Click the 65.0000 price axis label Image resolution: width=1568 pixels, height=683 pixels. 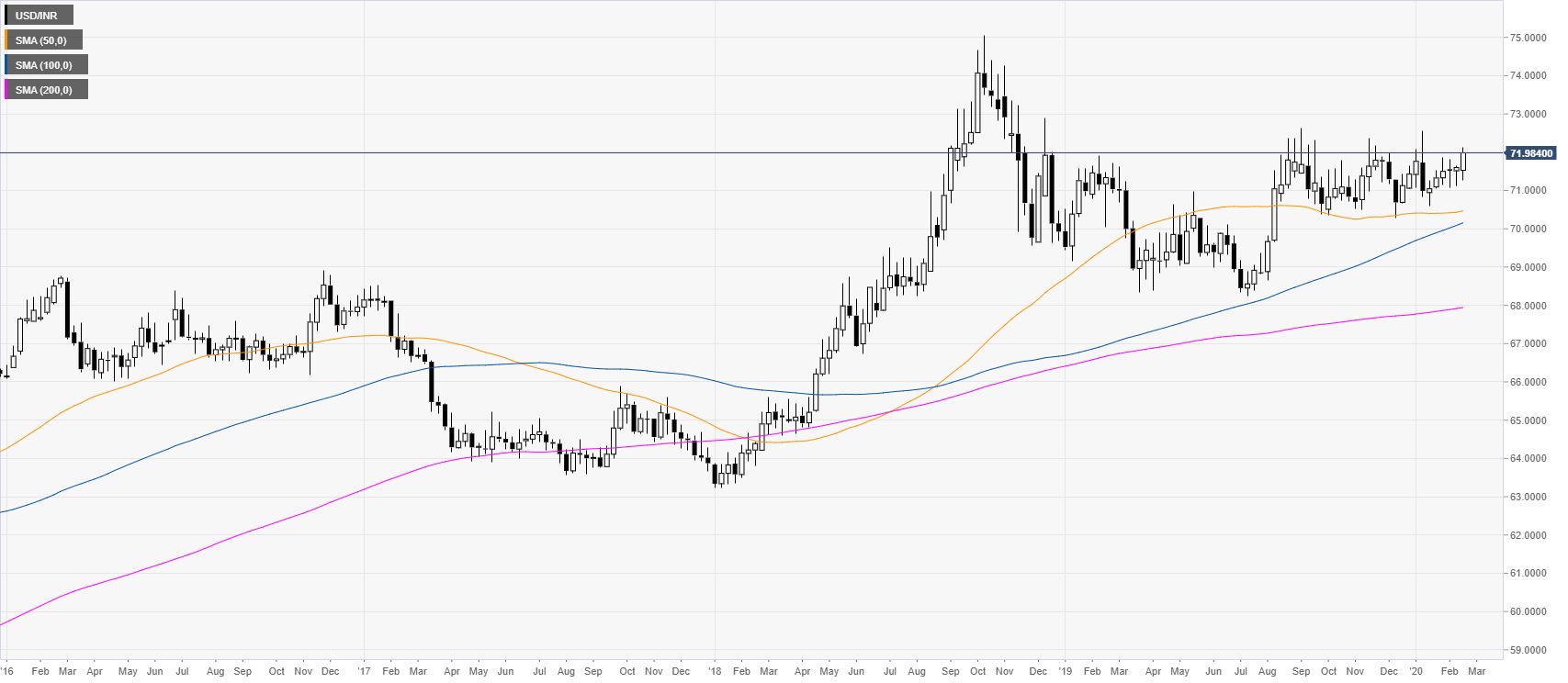point(1528,420)
